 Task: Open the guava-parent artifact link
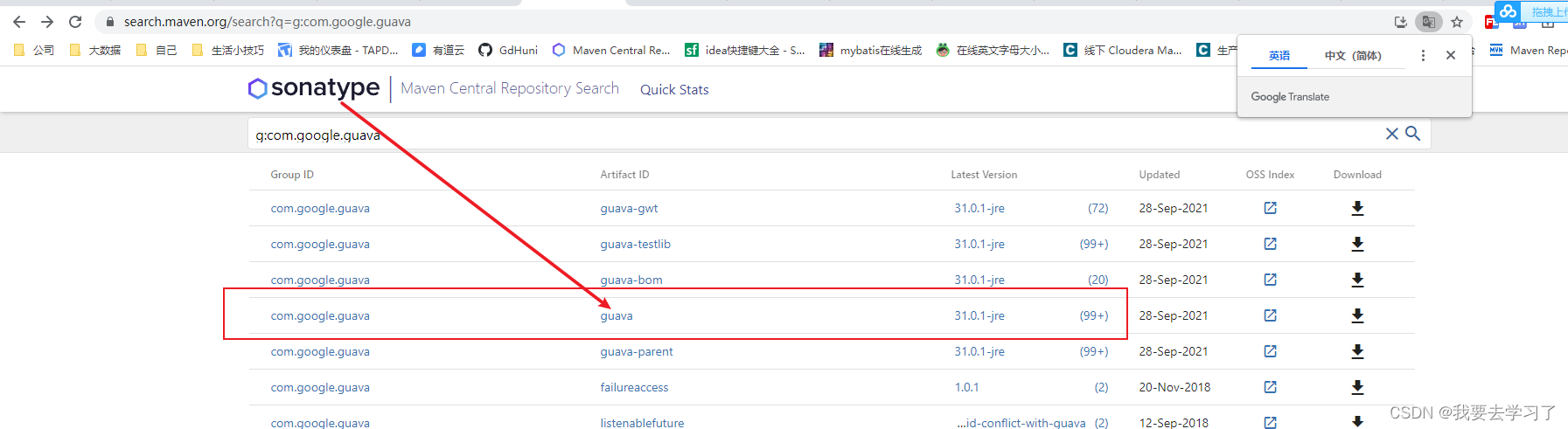637,351
